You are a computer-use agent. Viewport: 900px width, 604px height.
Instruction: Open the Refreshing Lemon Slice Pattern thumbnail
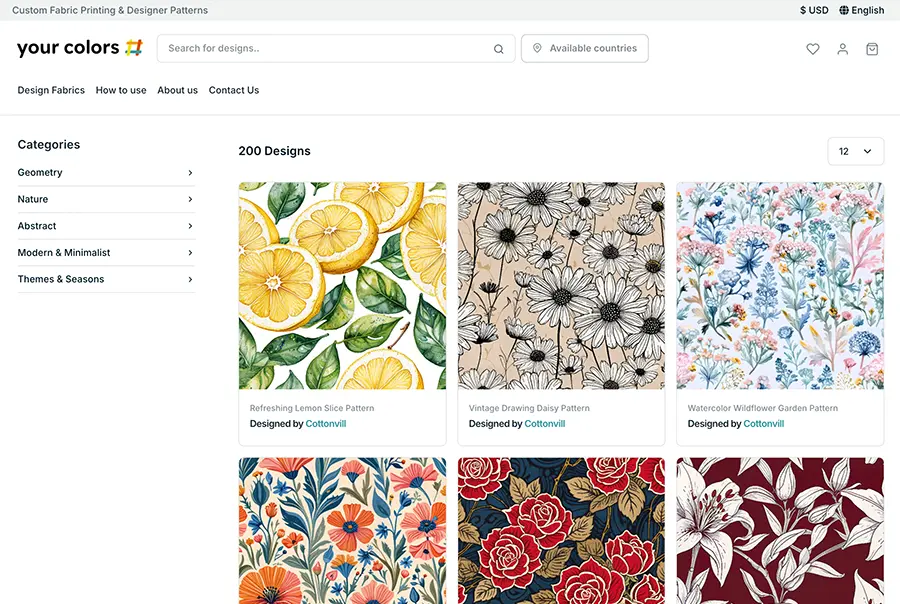tap(343, 286)
